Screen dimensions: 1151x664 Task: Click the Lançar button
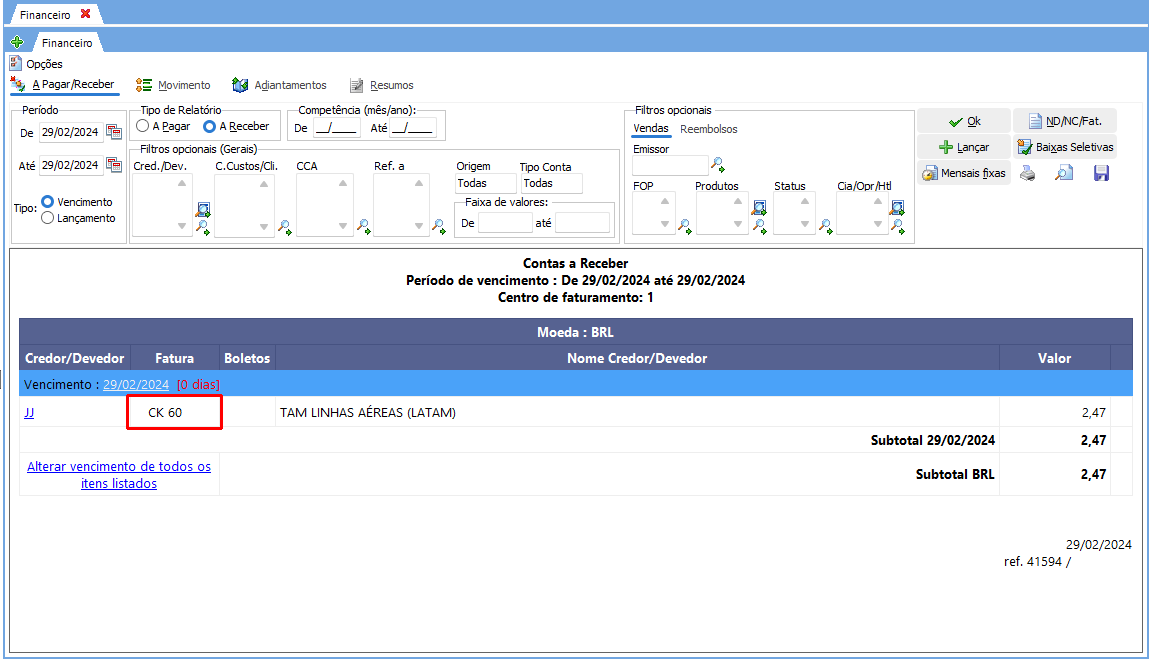964,147
